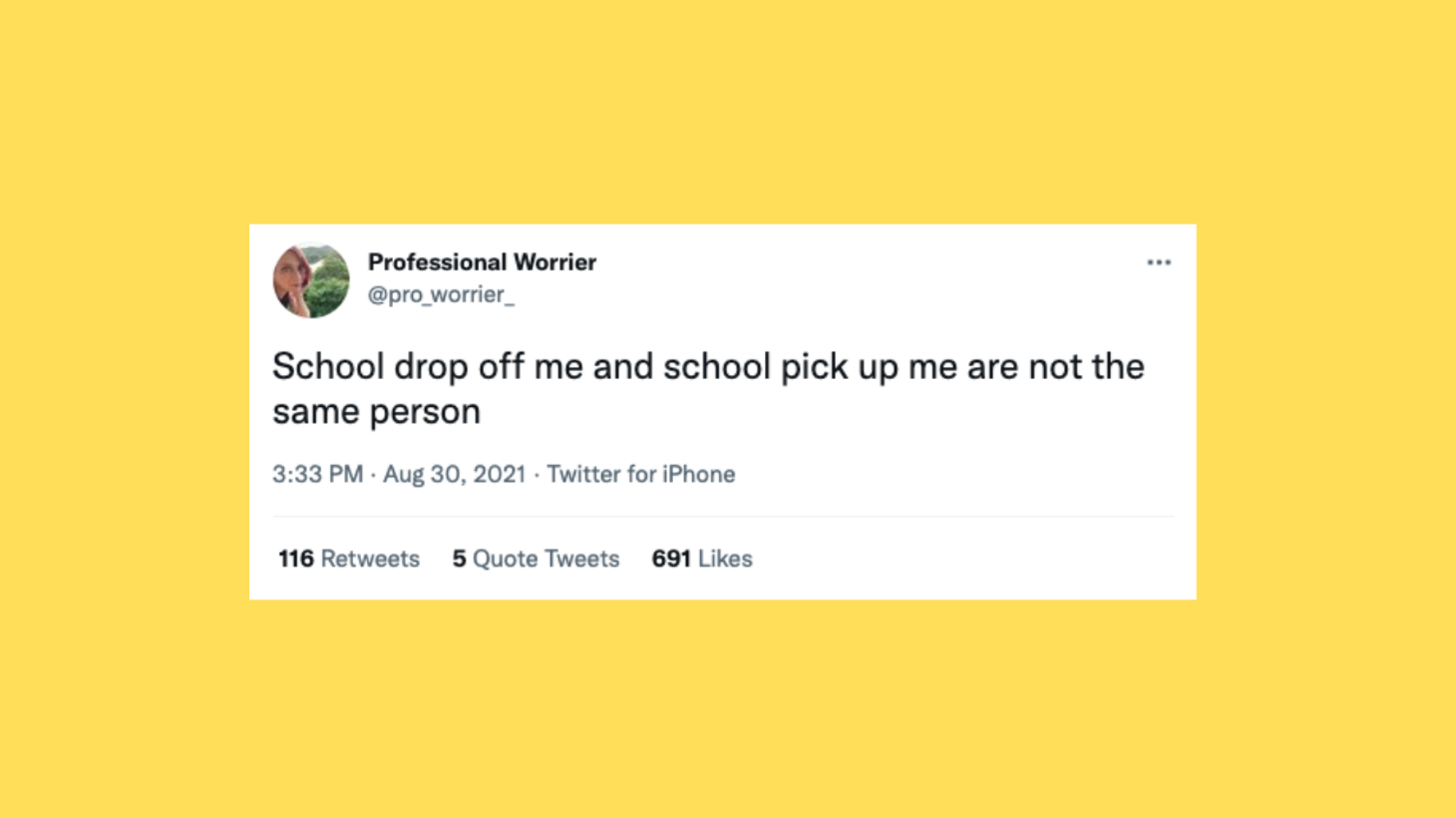Click the 691 likes count number
Image resolution: width=1456 pixels, height=818 pixels.
[671, 558]
